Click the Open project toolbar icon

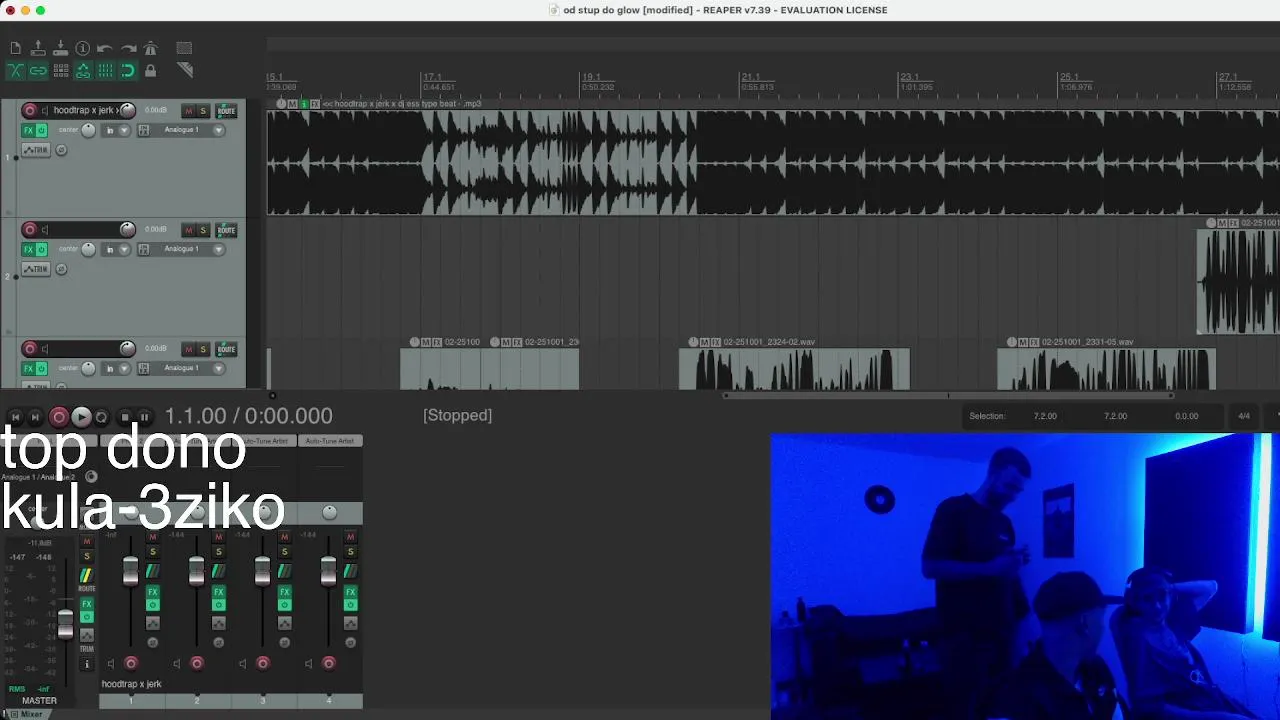click(38, 48)
